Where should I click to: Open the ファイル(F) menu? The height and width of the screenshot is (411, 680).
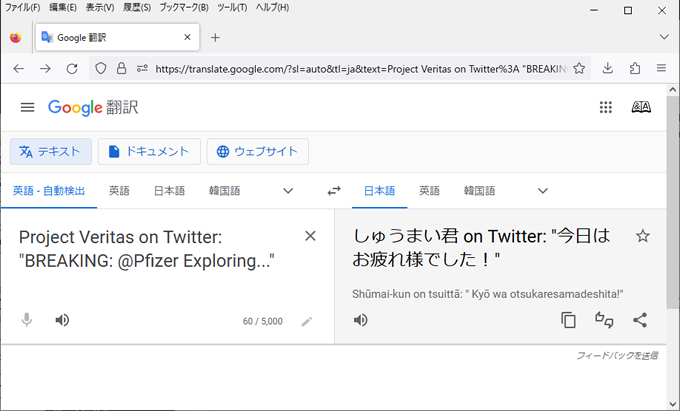coord(23,7)
